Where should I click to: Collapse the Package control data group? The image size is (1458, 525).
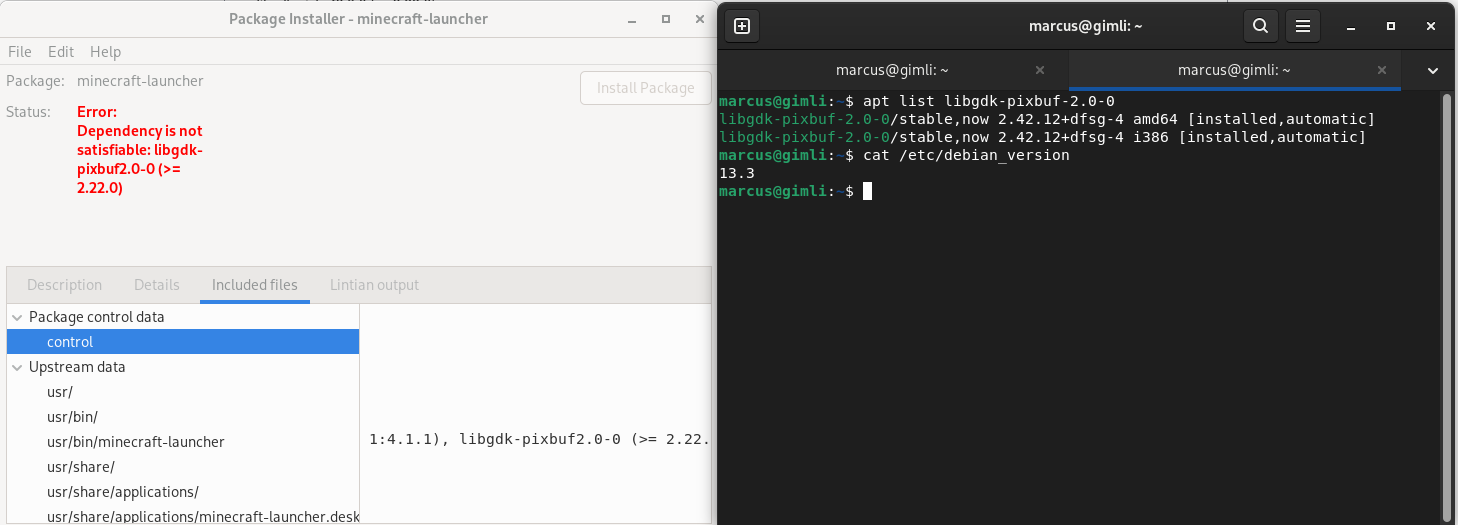click(x=17, y=317)
